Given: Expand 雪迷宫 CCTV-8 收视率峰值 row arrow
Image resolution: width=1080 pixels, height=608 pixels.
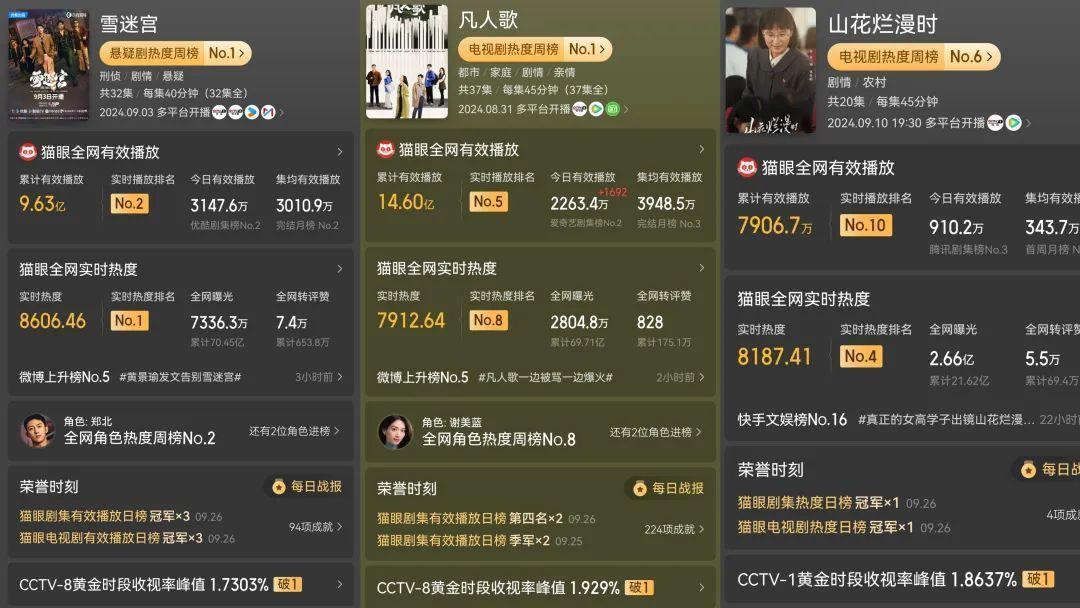Looking at the screenshot, I should pos(340,584).
